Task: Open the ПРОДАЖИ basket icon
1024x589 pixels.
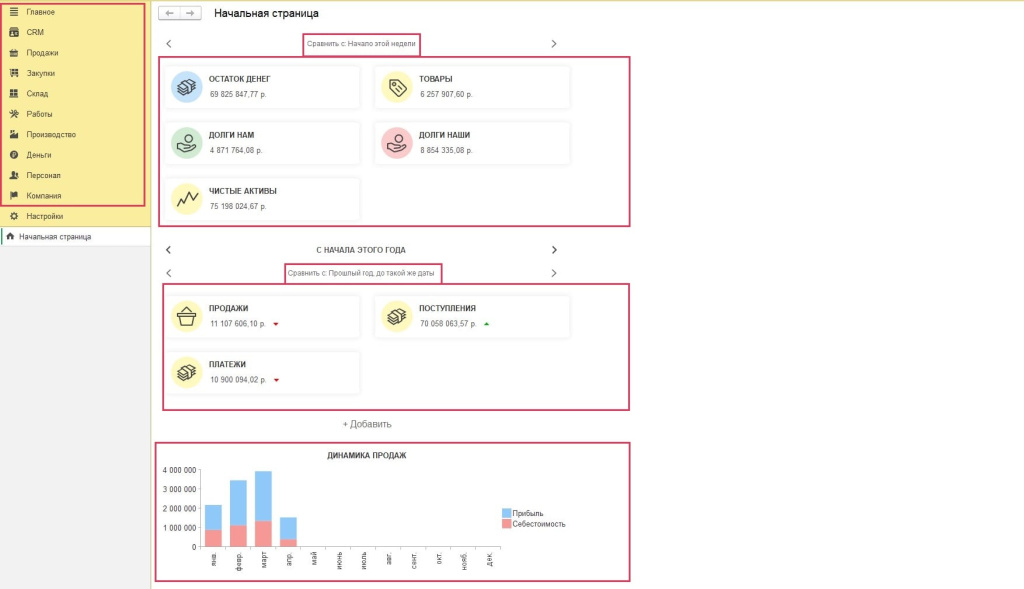Action: 186,316
